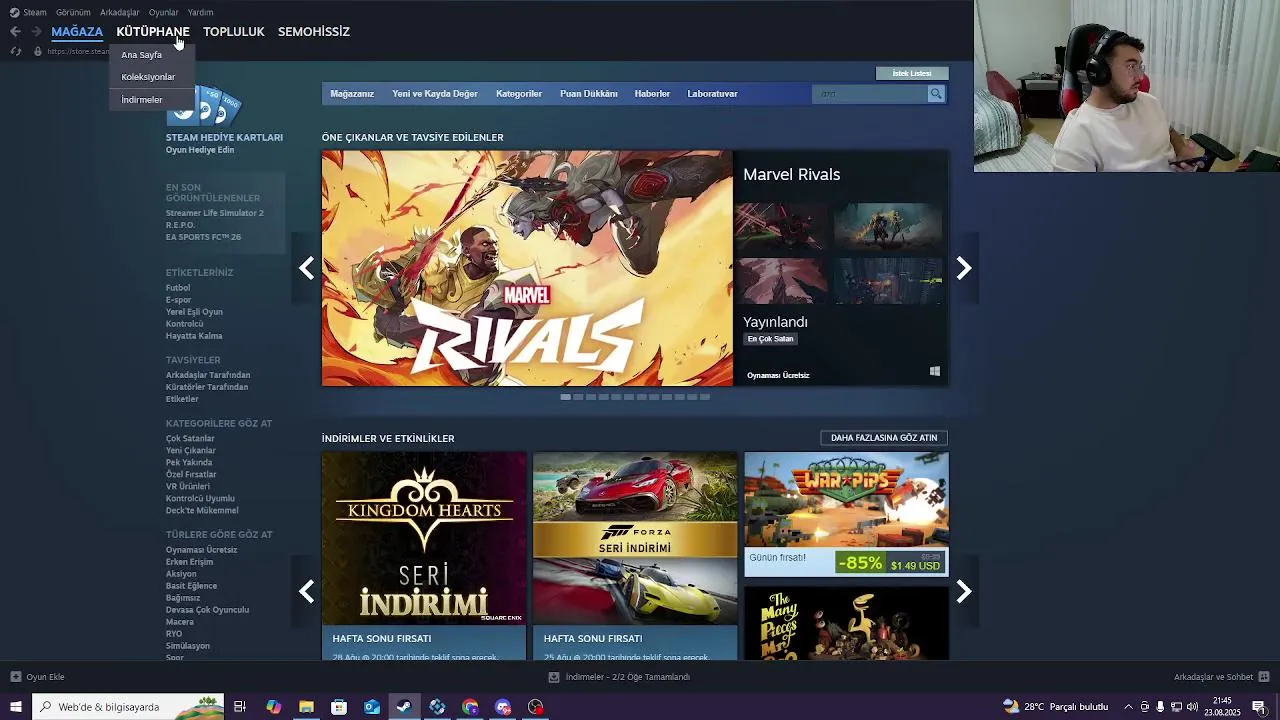Expand the Mağazanız store menu

[352, 94]
